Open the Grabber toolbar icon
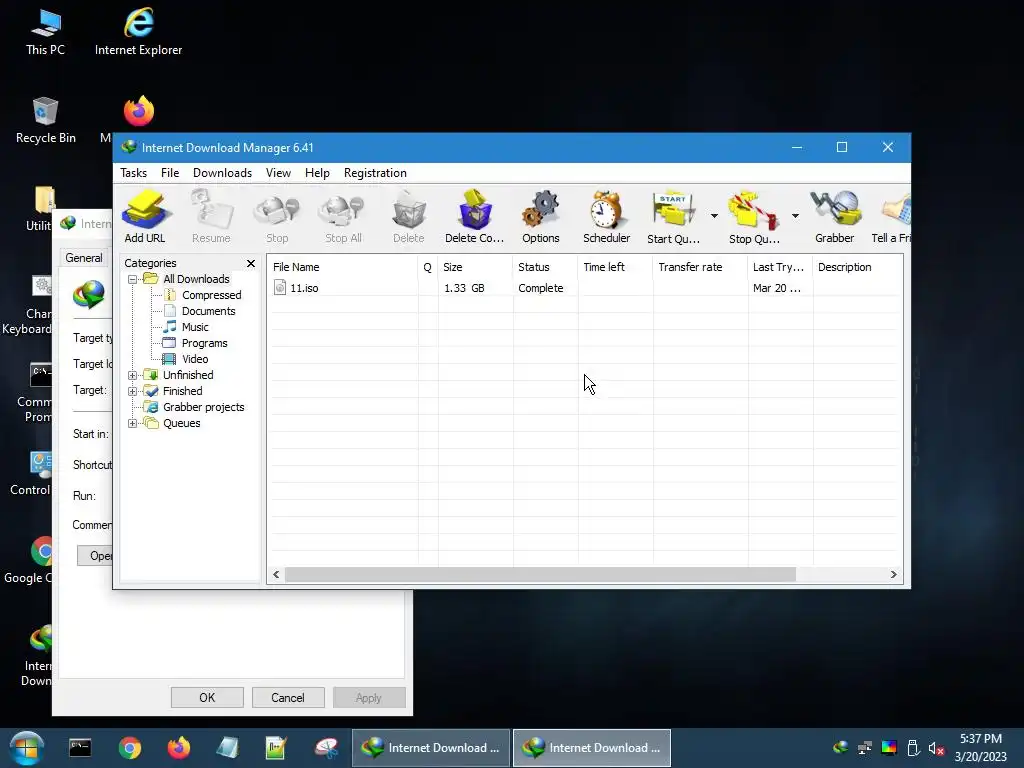This screenshot has height=768, width=1024. (x=835, y=216)
